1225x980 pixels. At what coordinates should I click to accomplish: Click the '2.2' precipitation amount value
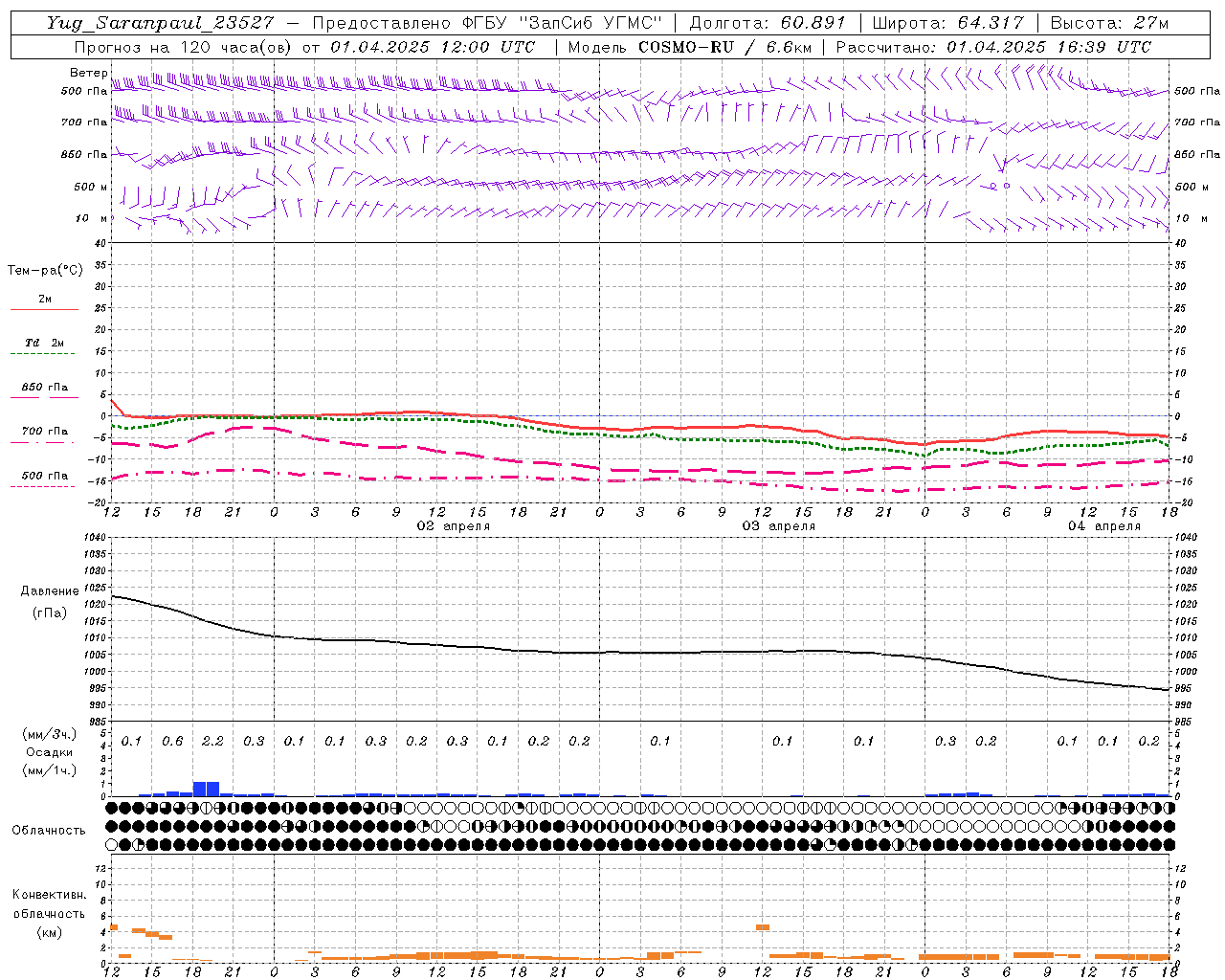coord(212,742)
